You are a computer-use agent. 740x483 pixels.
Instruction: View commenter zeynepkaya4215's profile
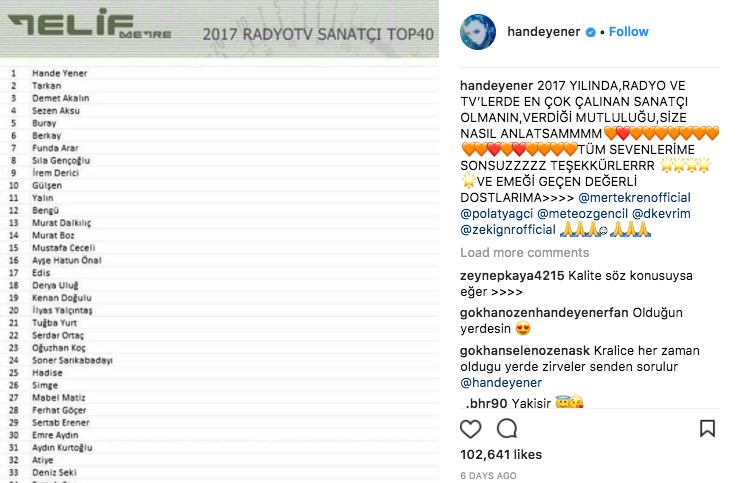click(512, 276)
